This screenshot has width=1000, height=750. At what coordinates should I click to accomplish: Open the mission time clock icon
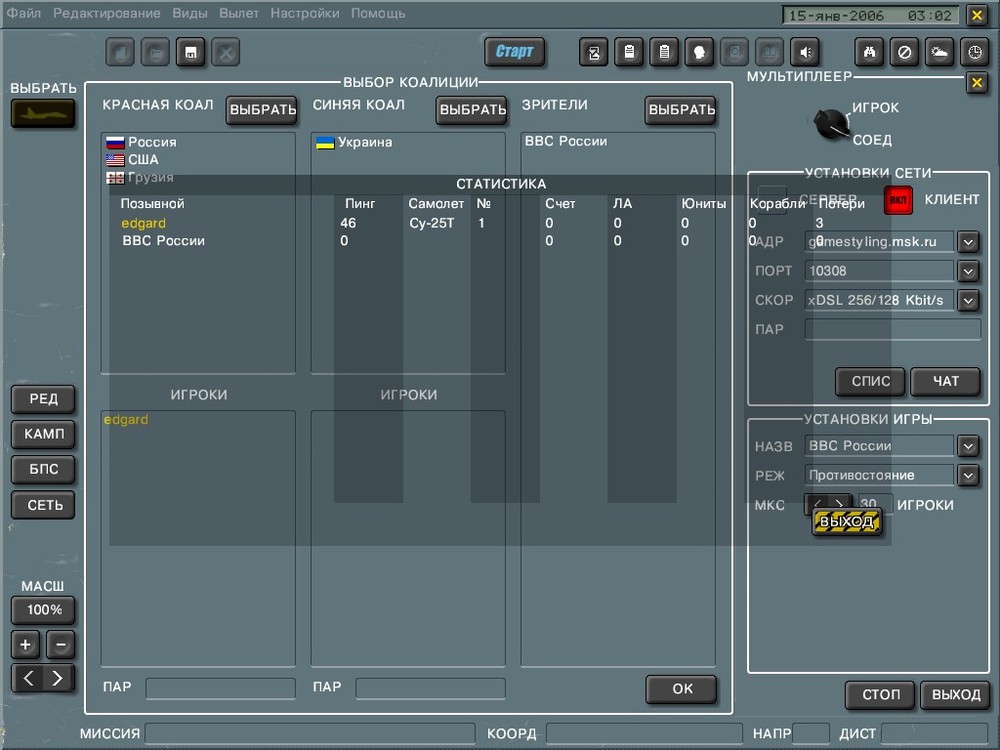(972, 51)
